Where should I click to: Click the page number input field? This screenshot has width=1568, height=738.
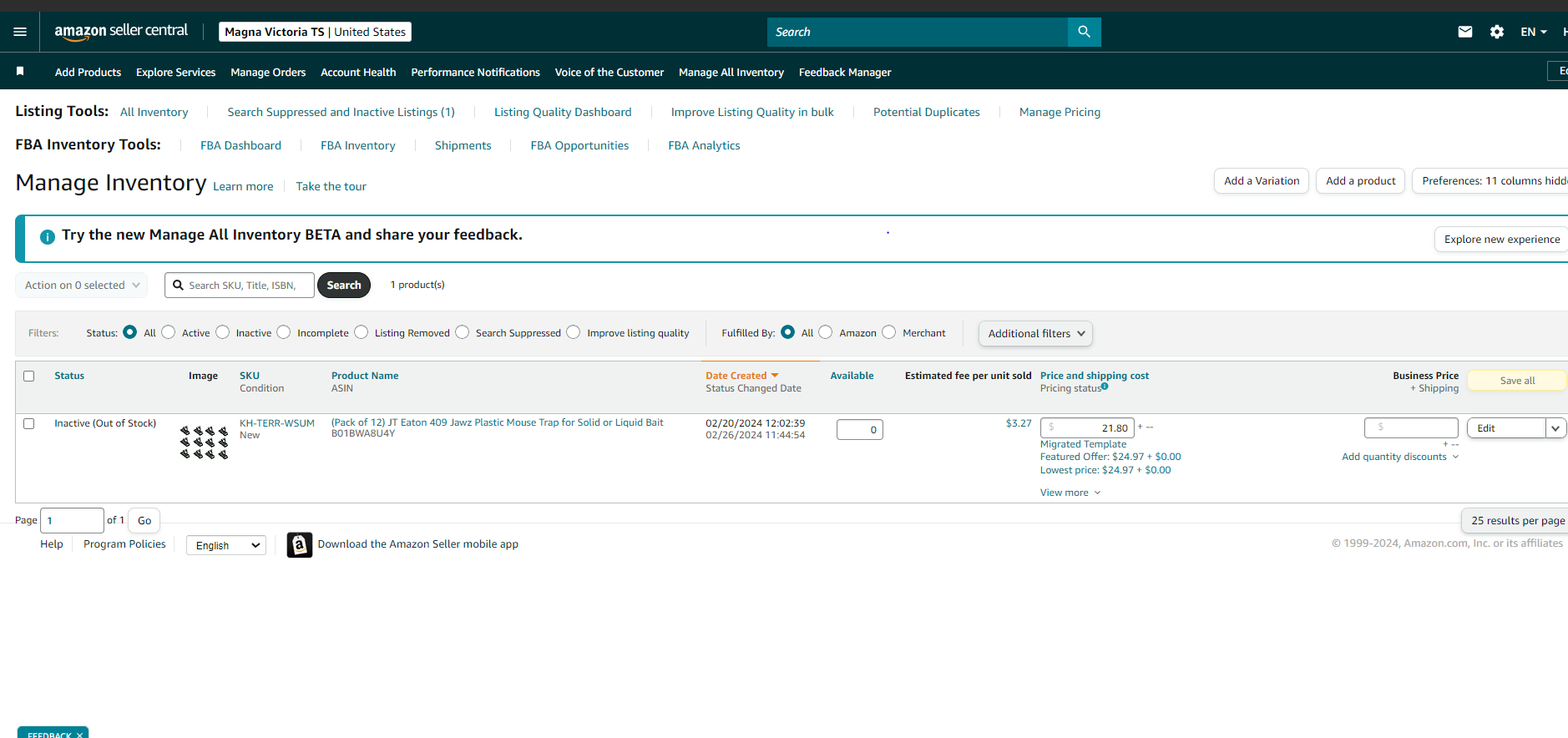(73, 520)
